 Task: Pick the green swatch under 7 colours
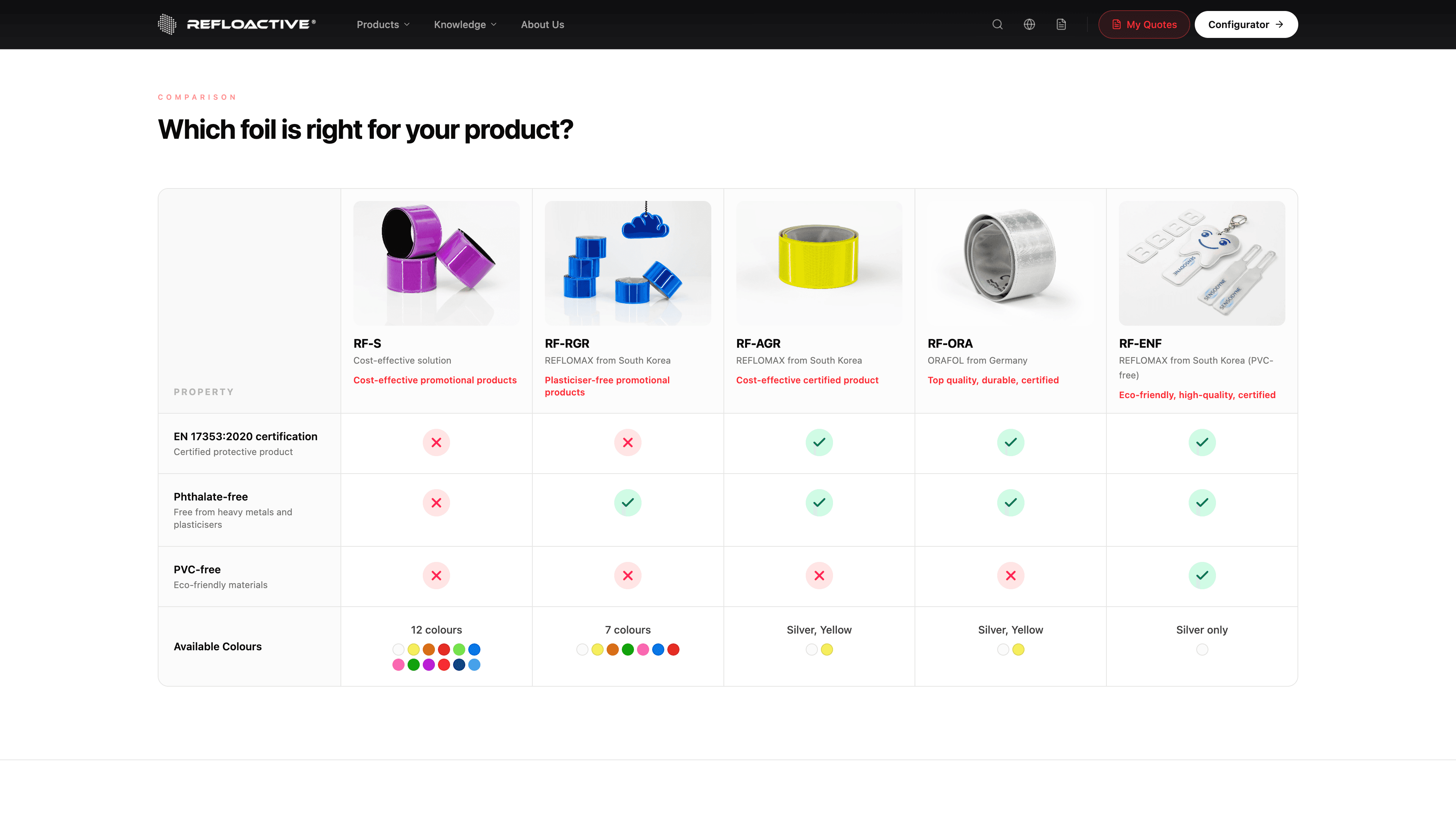point(628,650)
